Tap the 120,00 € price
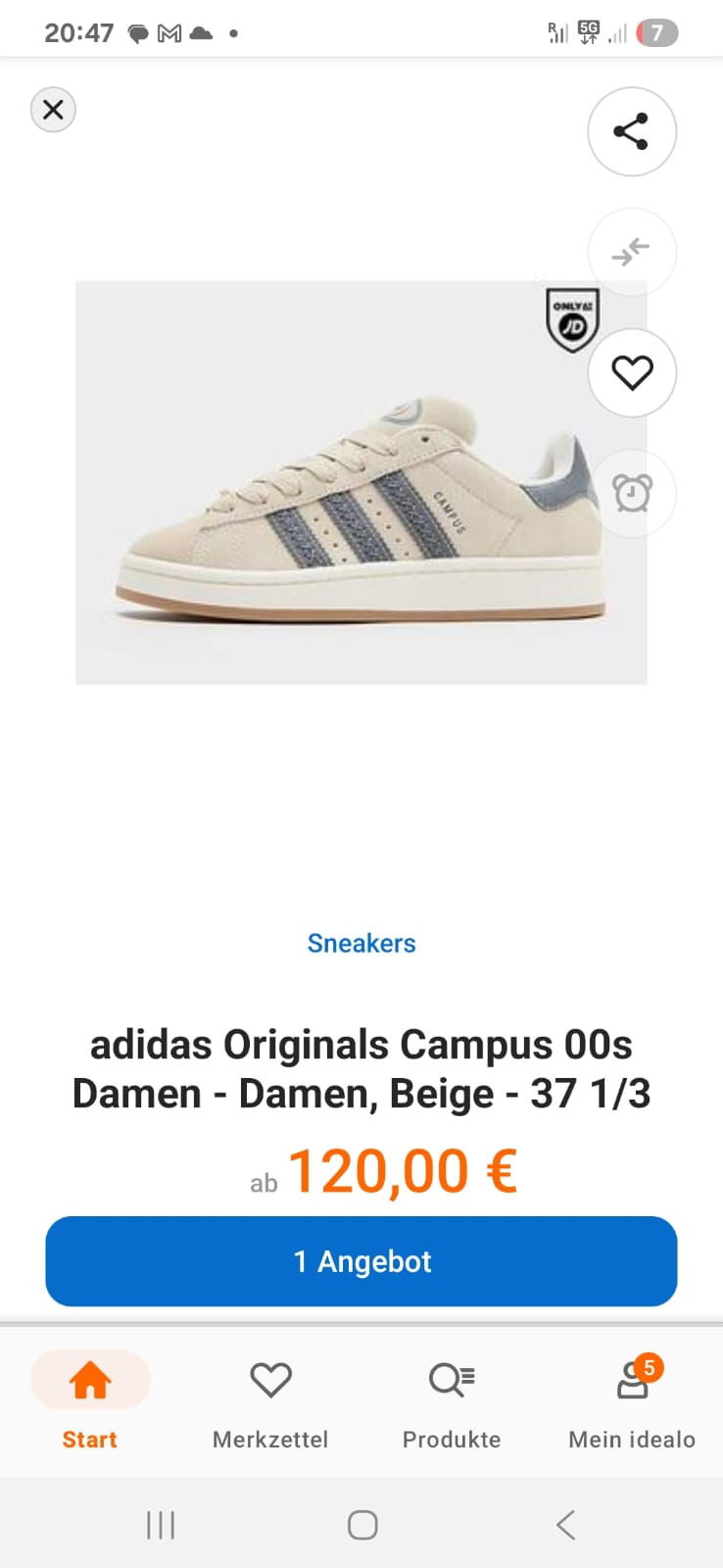This screenshot has height=1568, width=723. pos(403,1171)
